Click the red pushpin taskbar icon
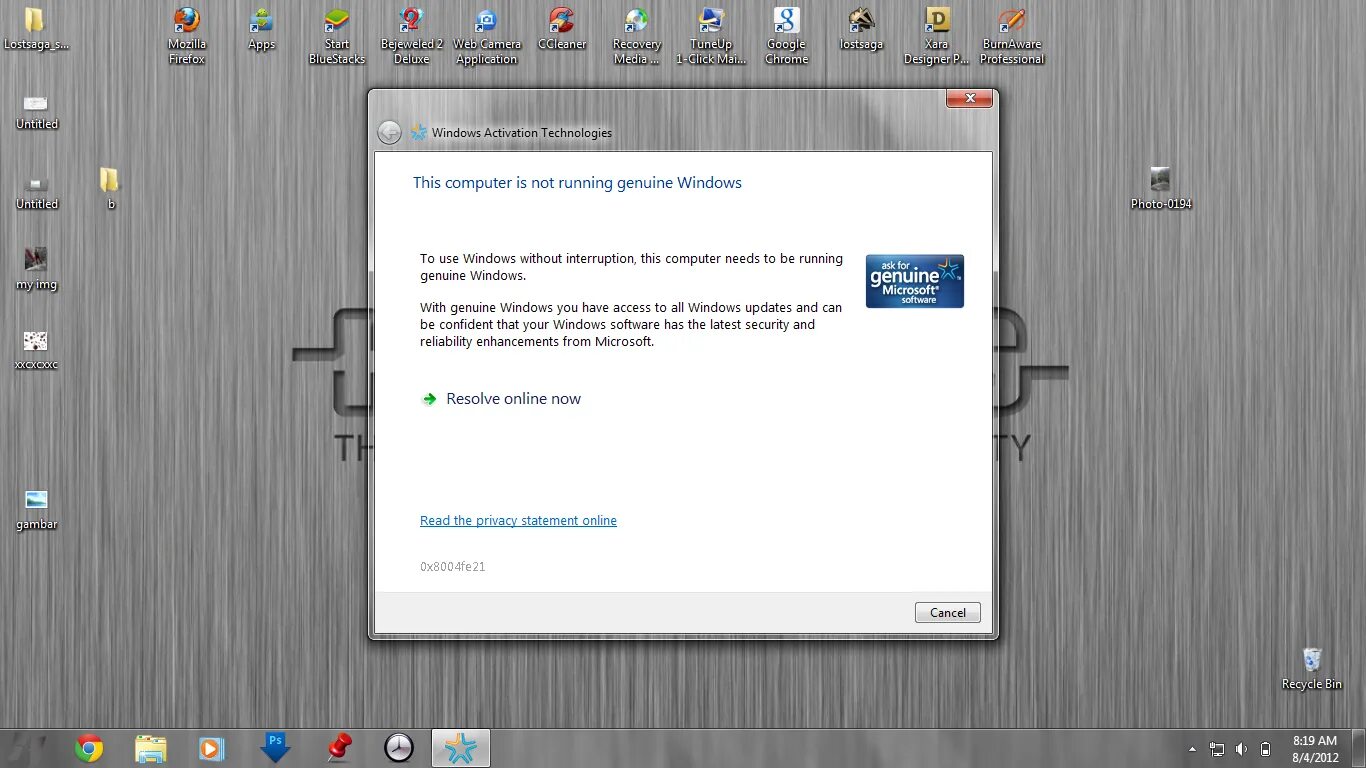 tap(339, 748)
